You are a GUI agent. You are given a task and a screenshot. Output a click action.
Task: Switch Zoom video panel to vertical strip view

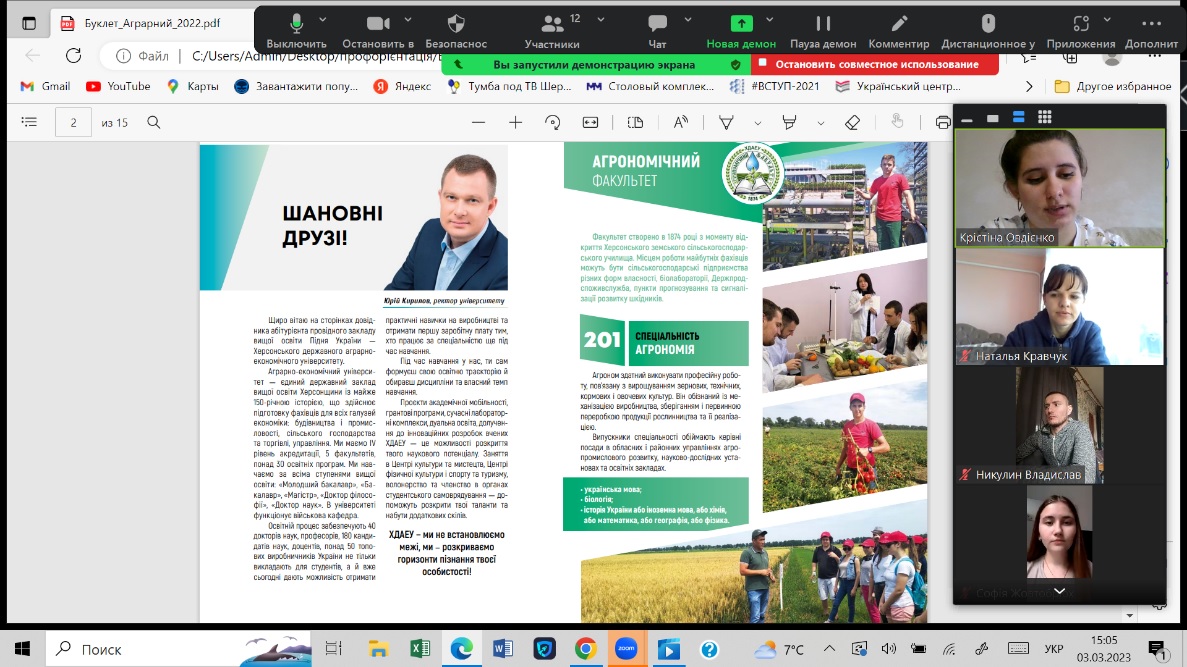coord(1019,117)
